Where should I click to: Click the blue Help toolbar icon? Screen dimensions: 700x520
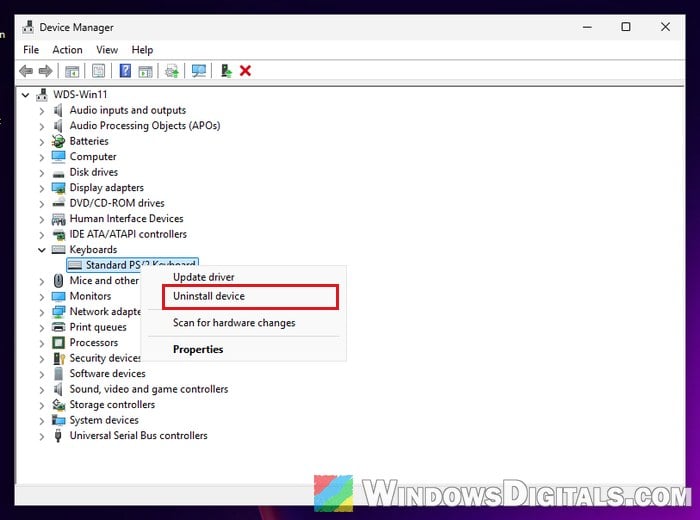[125, 71]
